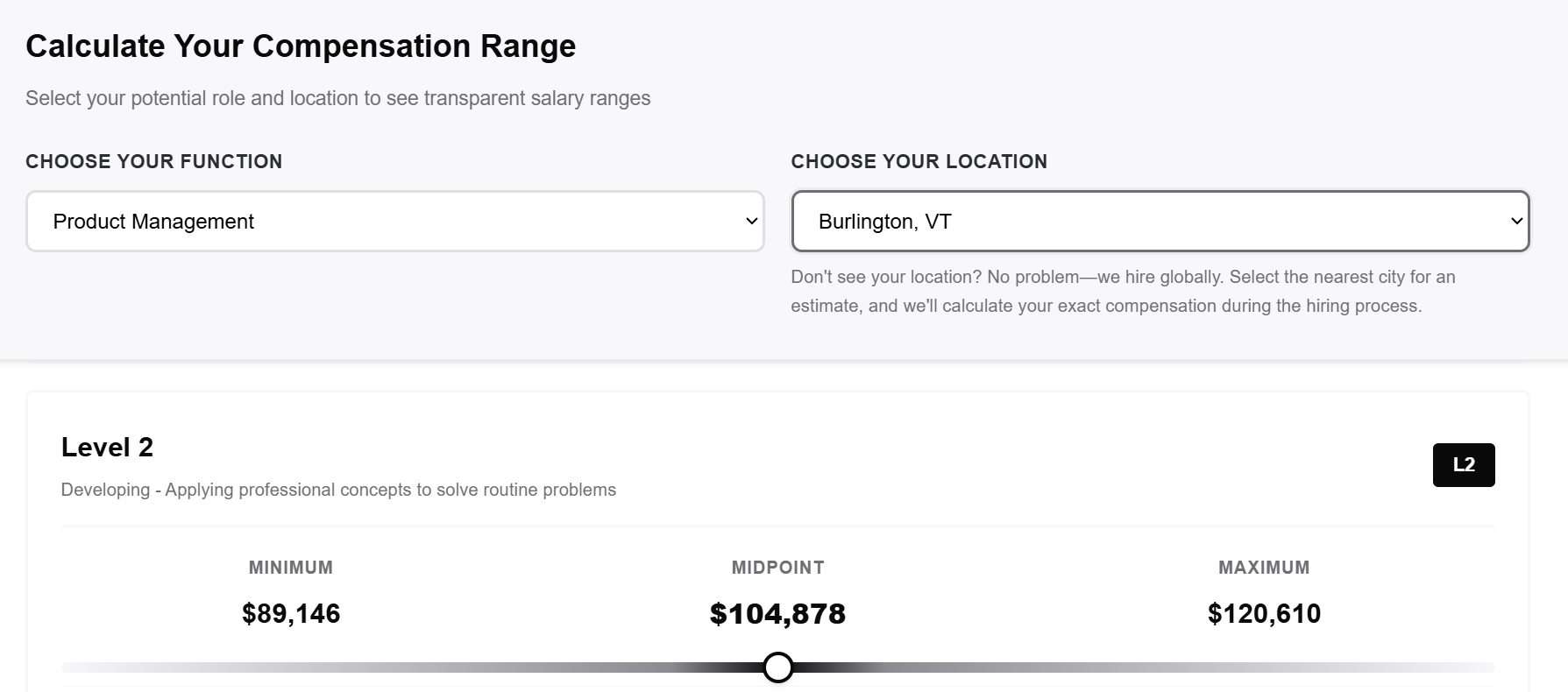Open the Product Management function dropdown
The width and height of the screenshot is (1568, 692).
click(394, 222)
